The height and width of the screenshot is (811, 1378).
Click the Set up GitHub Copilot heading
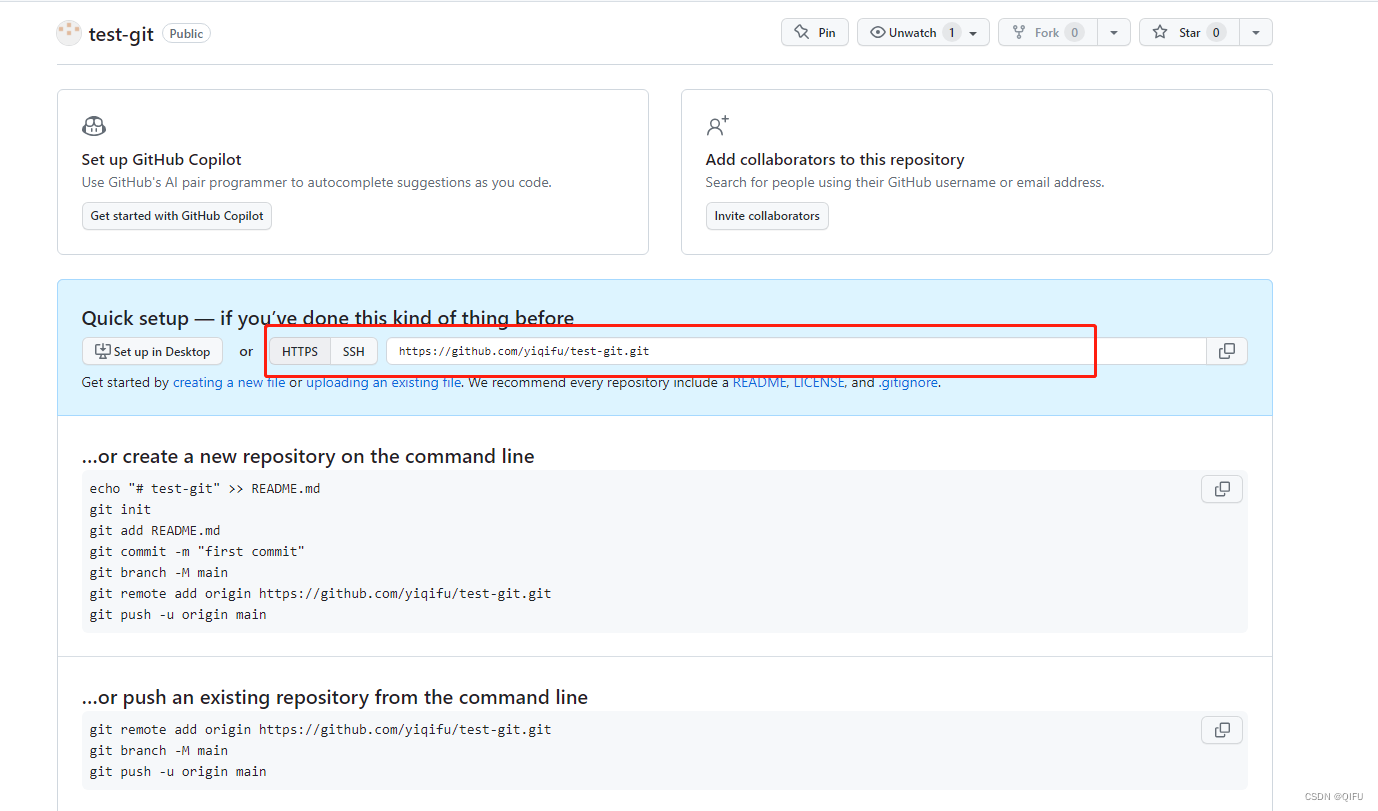click(162, 159)
